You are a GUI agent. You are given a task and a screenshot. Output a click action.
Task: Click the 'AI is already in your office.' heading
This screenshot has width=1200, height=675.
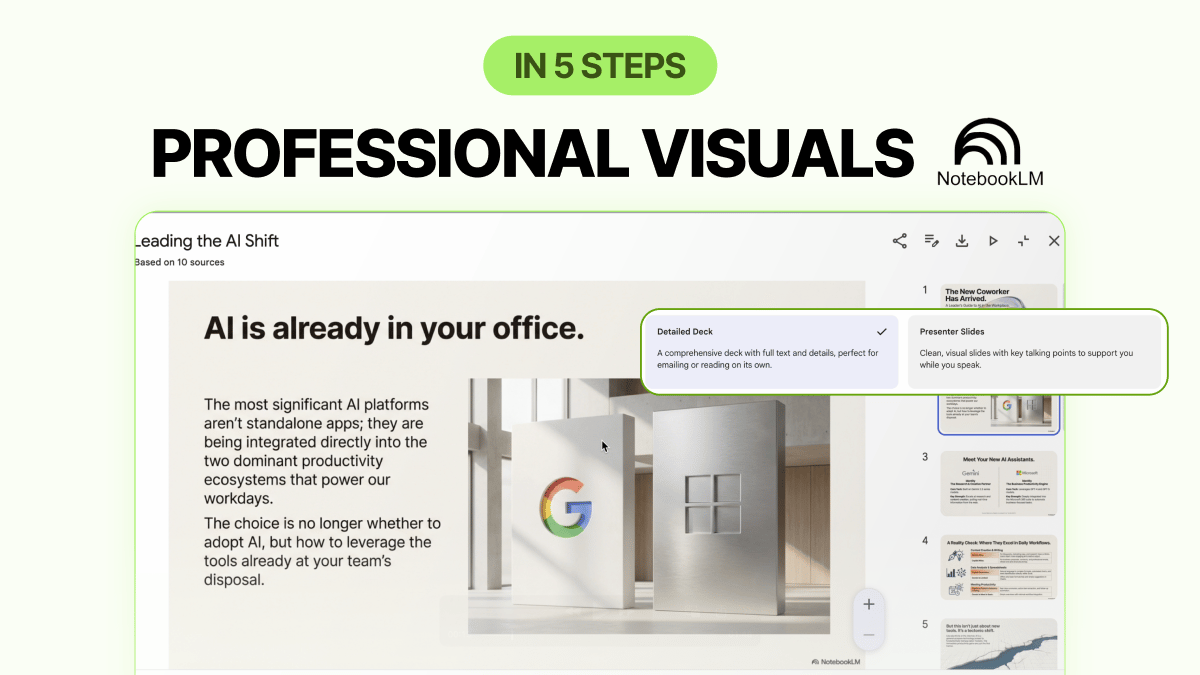394,328
